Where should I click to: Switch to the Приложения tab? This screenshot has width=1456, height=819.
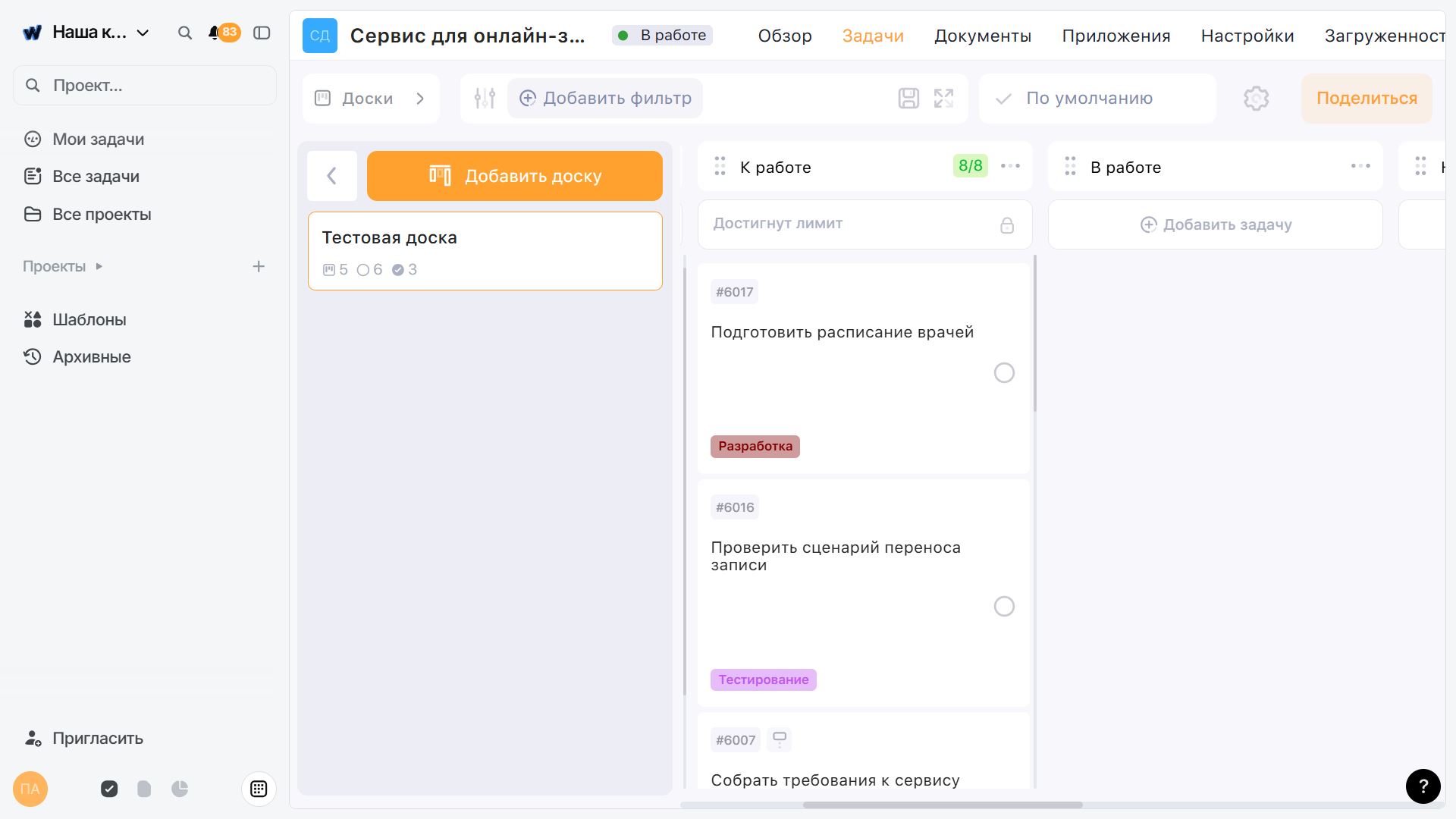click(x=1116, y=36)
